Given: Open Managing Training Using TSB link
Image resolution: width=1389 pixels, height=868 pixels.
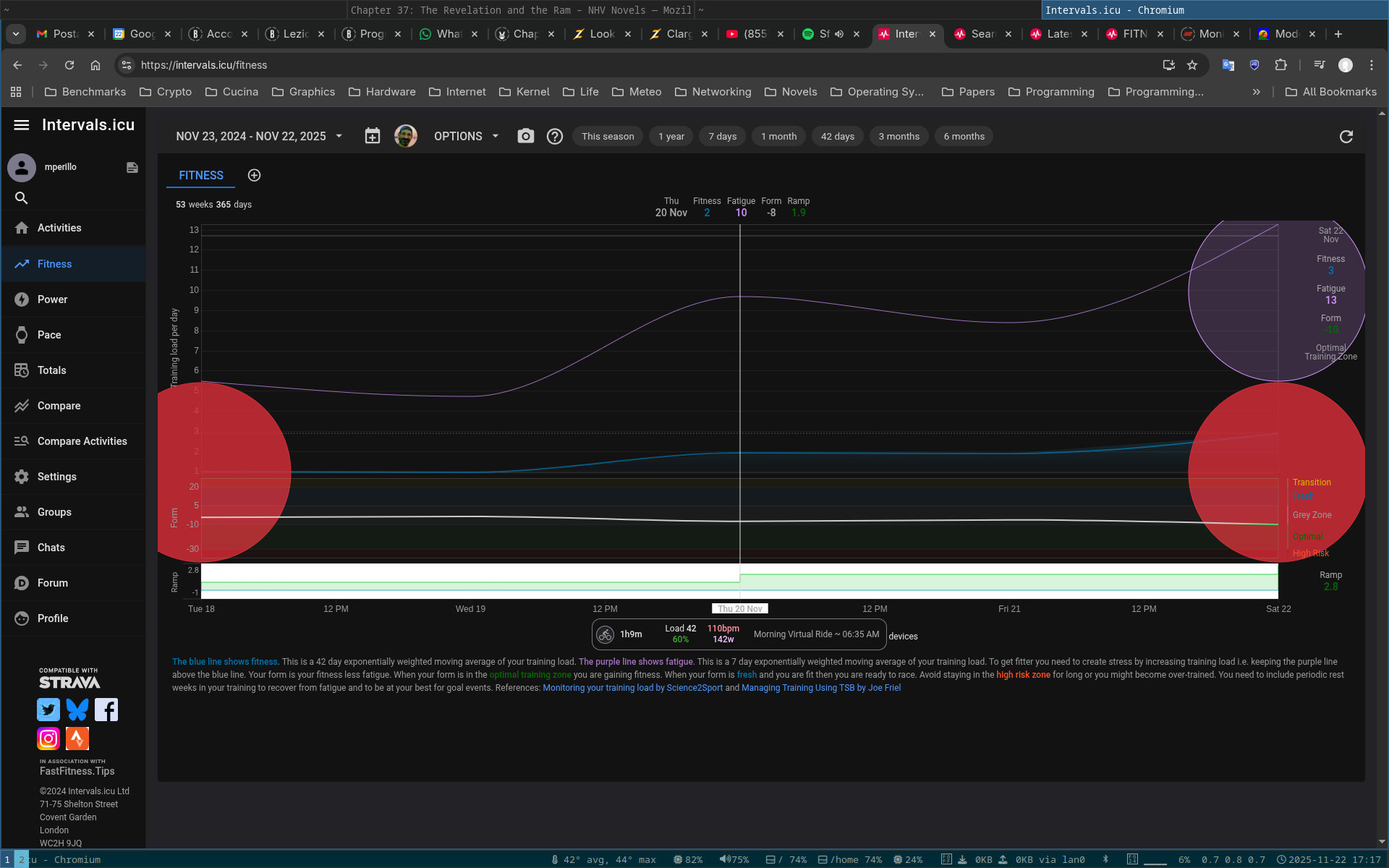Looking at the screenshot, I should (x=820, y=688).
